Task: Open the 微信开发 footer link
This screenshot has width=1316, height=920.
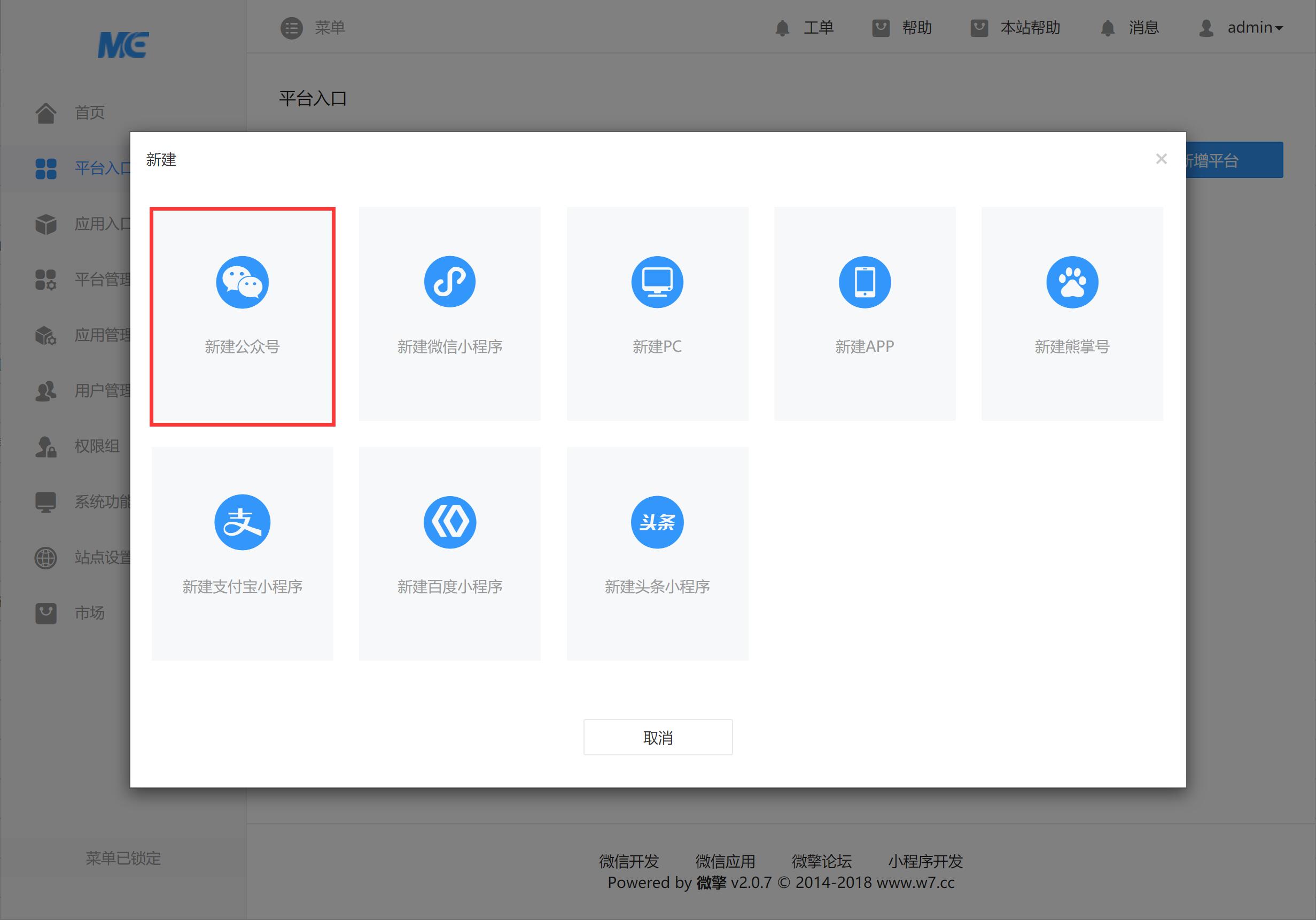Action: (629, 861)
